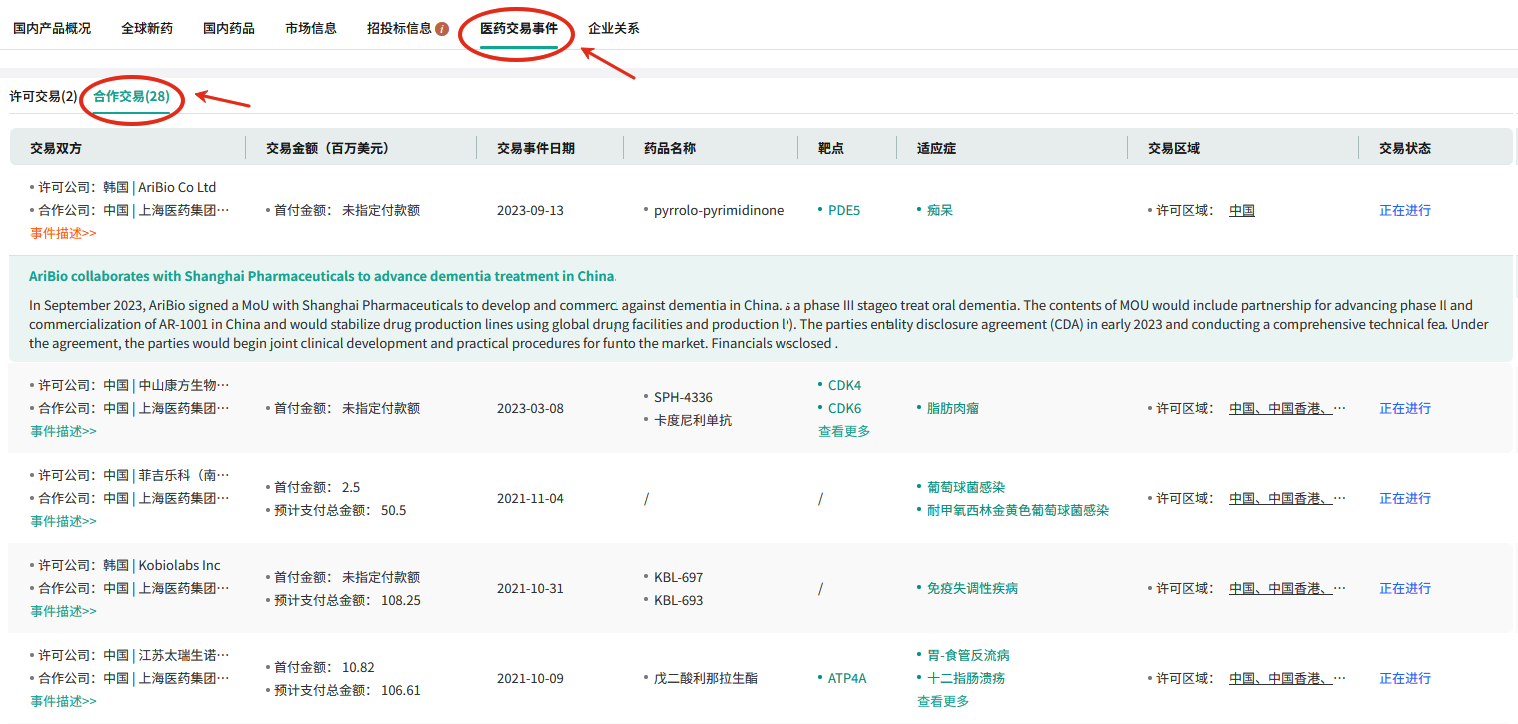Open 耐甲氧西林金黄色葡萄球菌感染 indication link
1518x724 pixels.
click(x=1017, y=510)
